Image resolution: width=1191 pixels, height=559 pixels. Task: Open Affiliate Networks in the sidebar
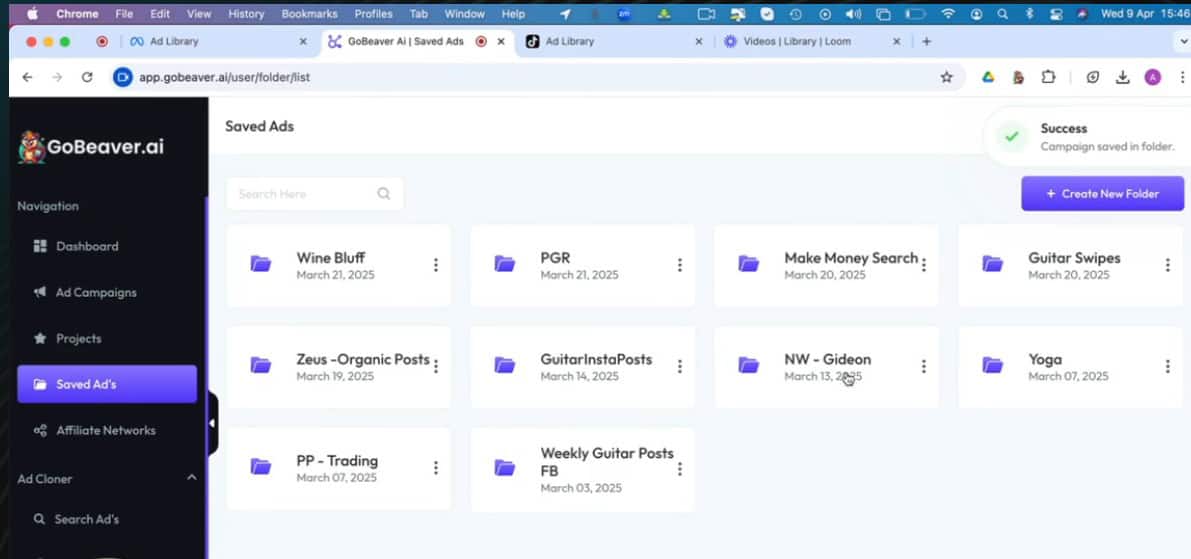tap(94, 431)
